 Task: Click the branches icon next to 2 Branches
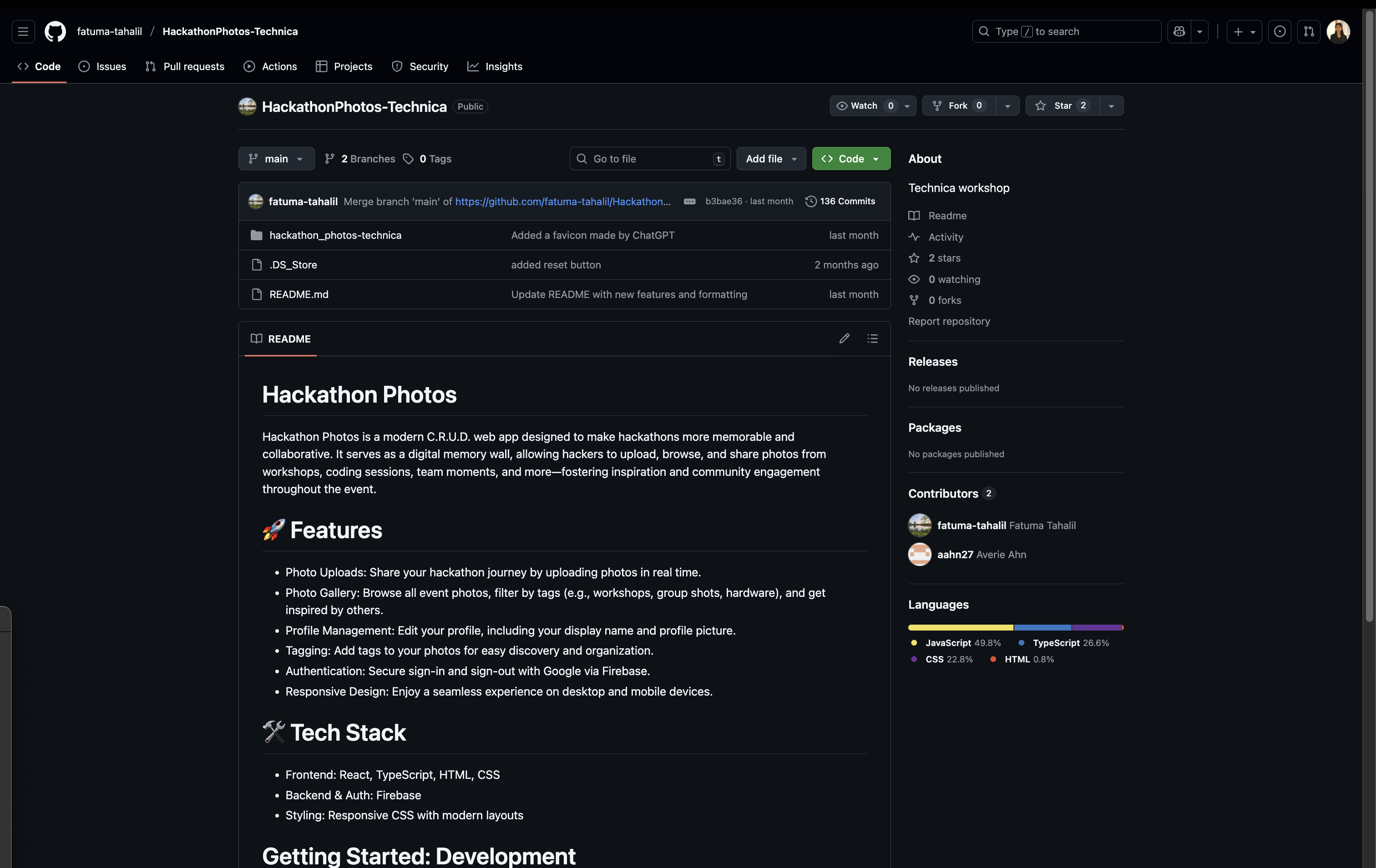click(x=330, y=159)
